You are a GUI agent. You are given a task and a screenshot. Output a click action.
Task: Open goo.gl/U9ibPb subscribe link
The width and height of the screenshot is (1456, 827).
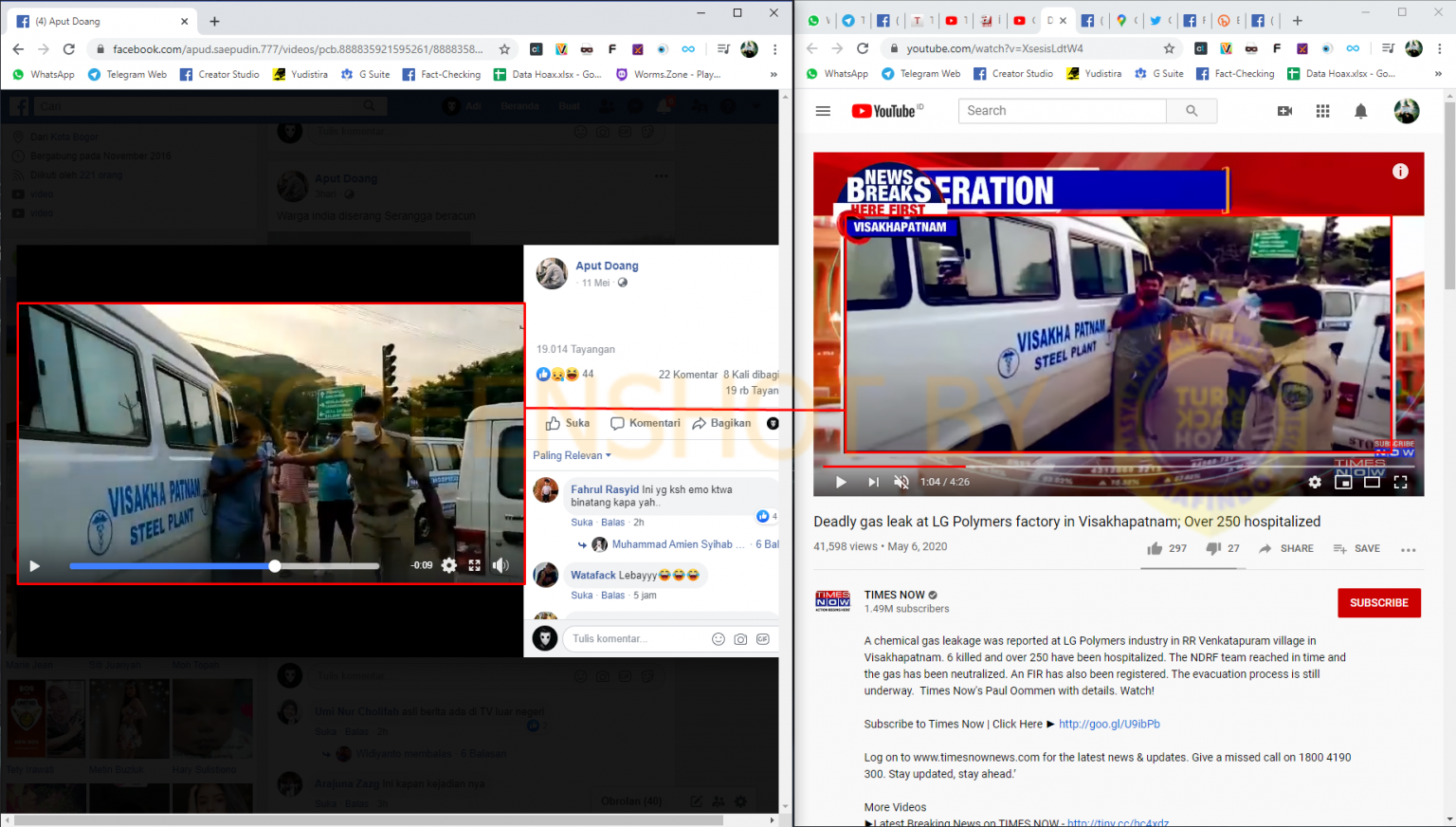click(1109, 724)
